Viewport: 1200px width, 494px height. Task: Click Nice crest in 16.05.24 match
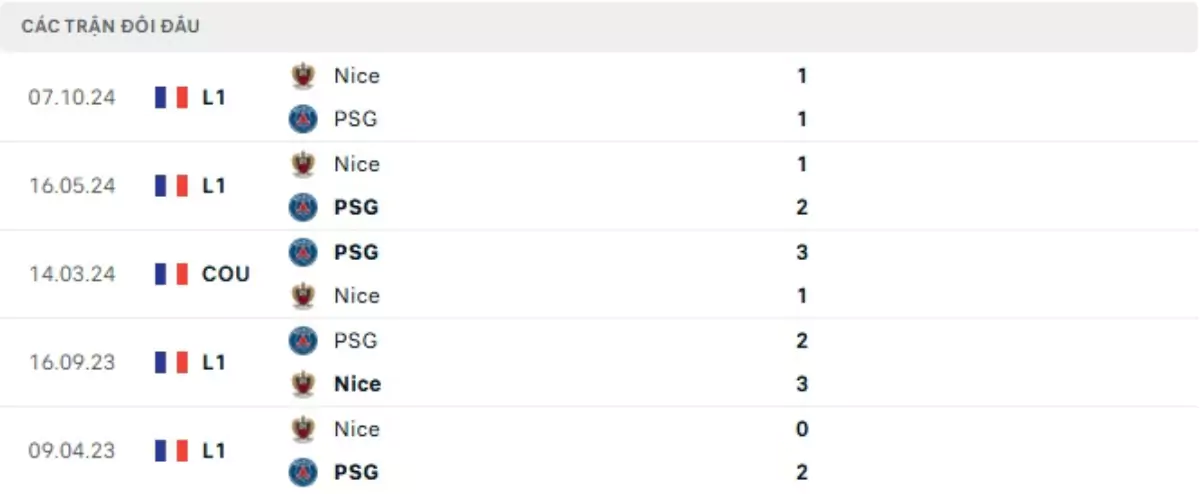[x=301, y=163]
